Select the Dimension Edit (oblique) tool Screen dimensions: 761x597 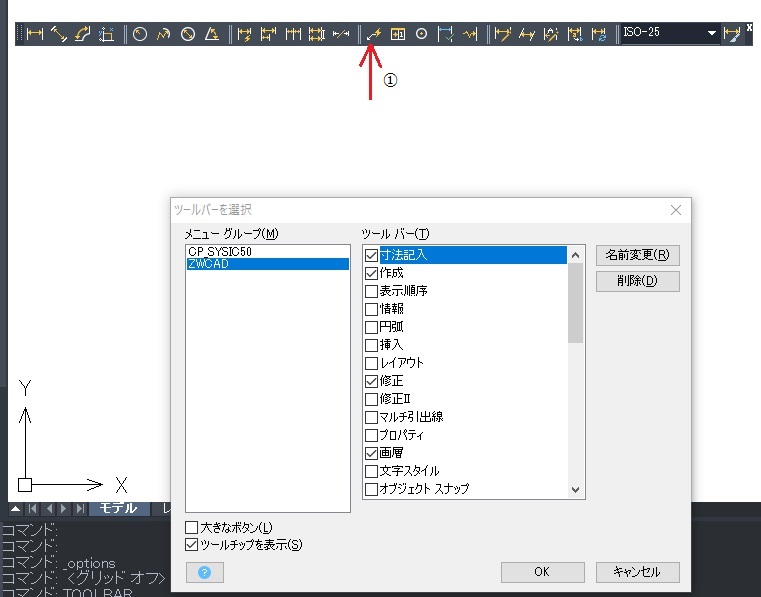(x=502, y=34)
